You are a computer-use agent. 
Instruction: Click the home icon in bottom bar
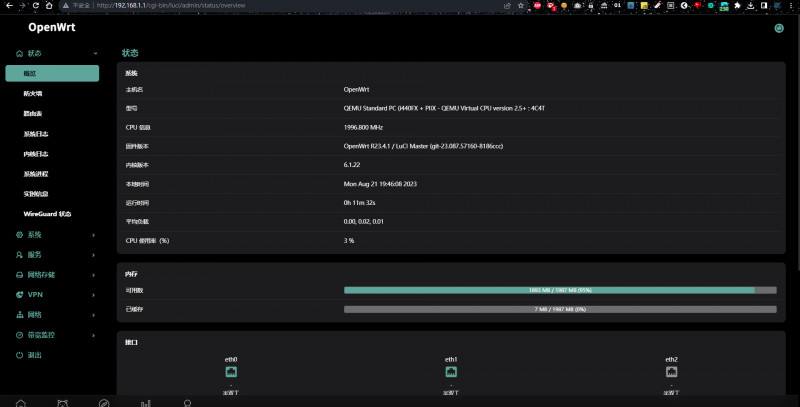(20, 402)
